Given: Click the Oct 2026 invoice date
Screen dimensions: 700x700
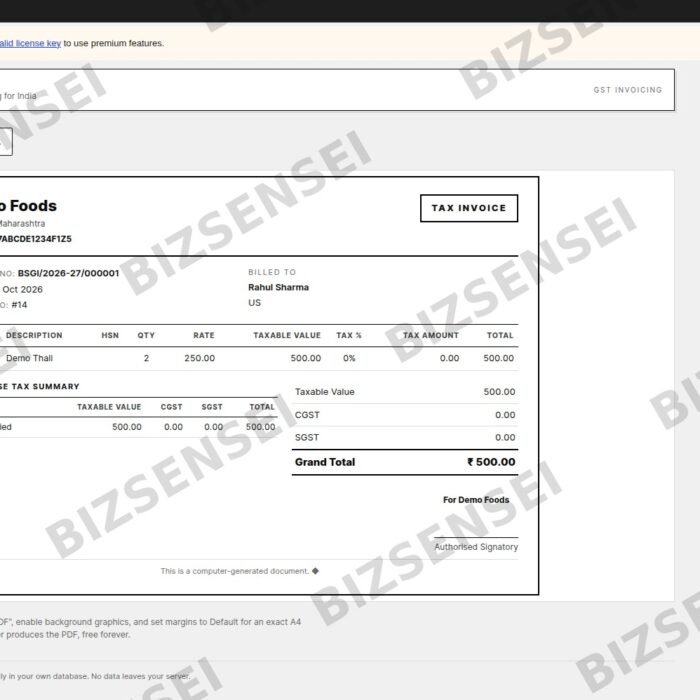Looking at the screenshot, I should [22, 289].
